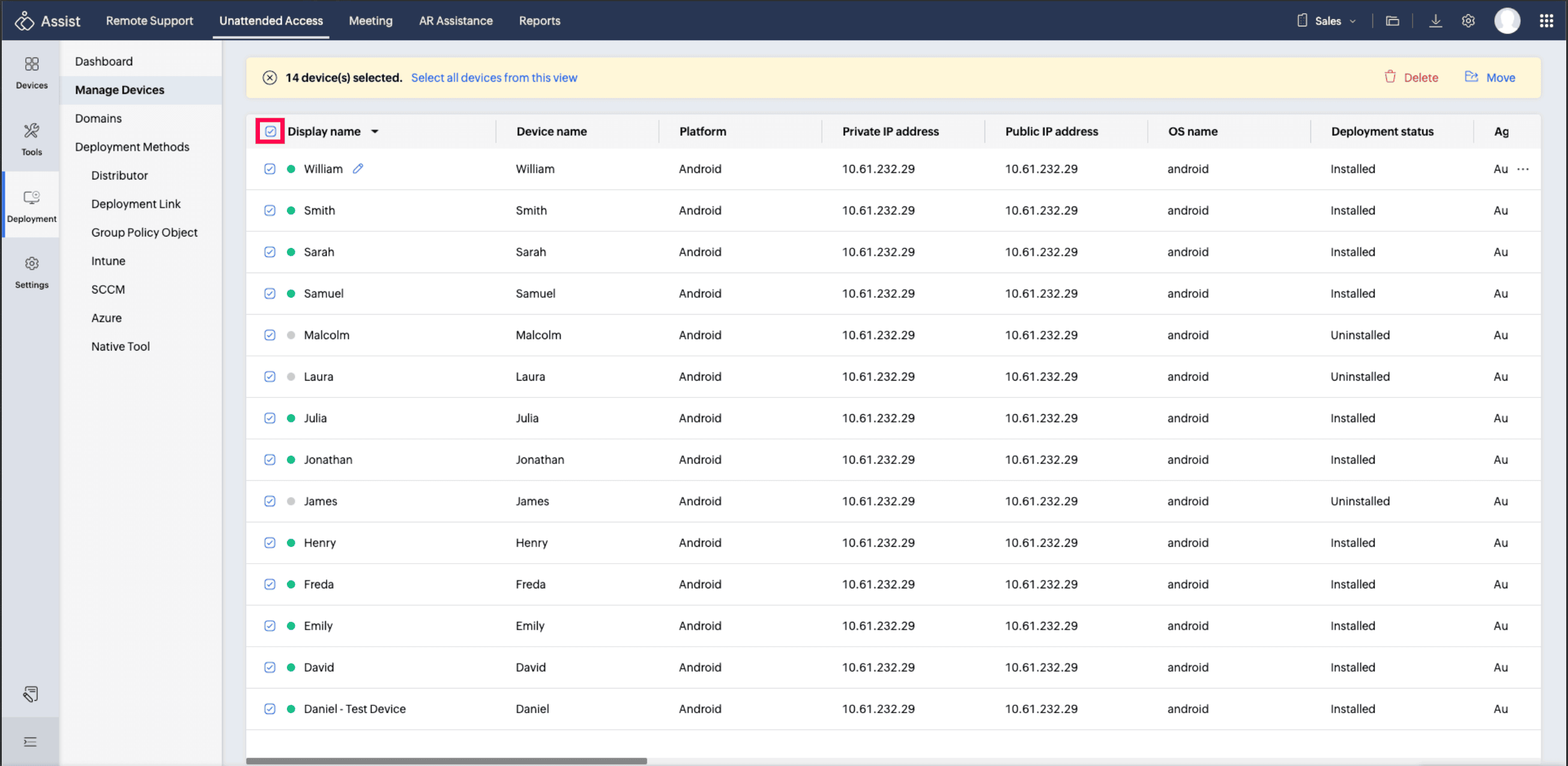1568x766 pixels.
Task: Open the Devices sidebar icon
Action: point(32,72)
